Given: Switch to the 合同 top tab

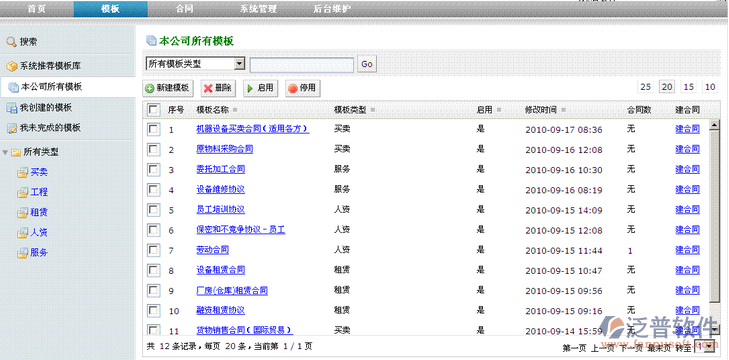Looking at the screenshot, I should click(x=185, y=8).
